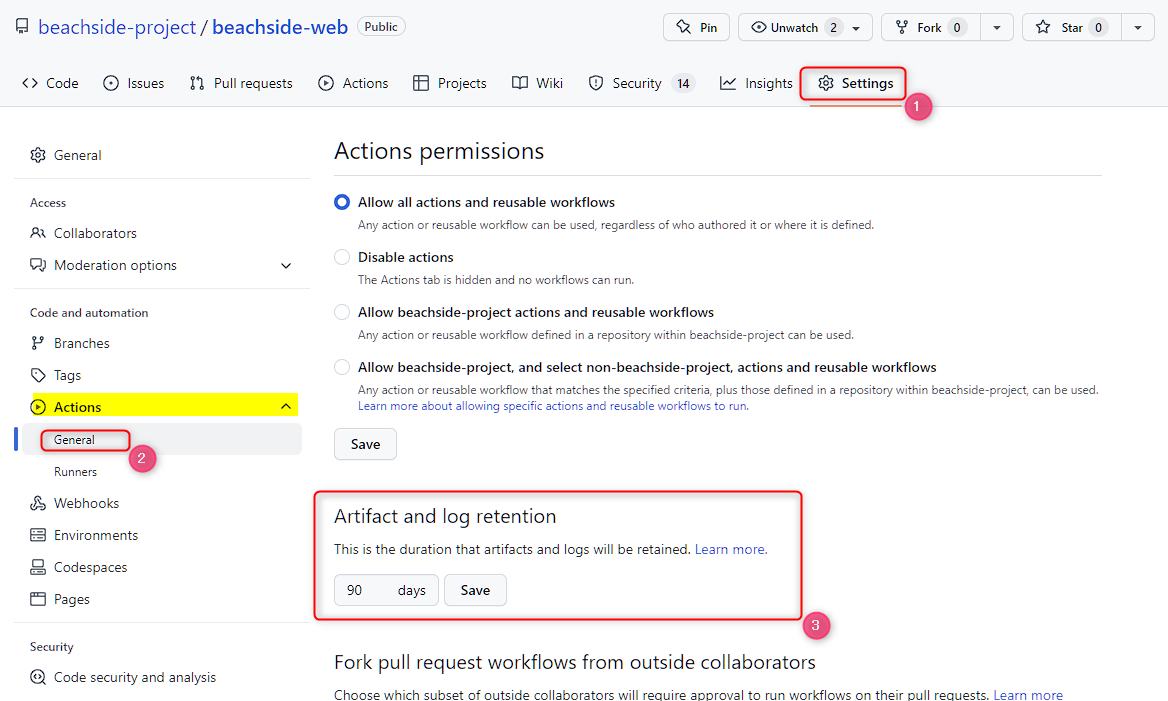Click the Webhooks icon in the sidebar
Image resolution: width=1168 pixels, height=701 pixels.
(x=39, y=502)
